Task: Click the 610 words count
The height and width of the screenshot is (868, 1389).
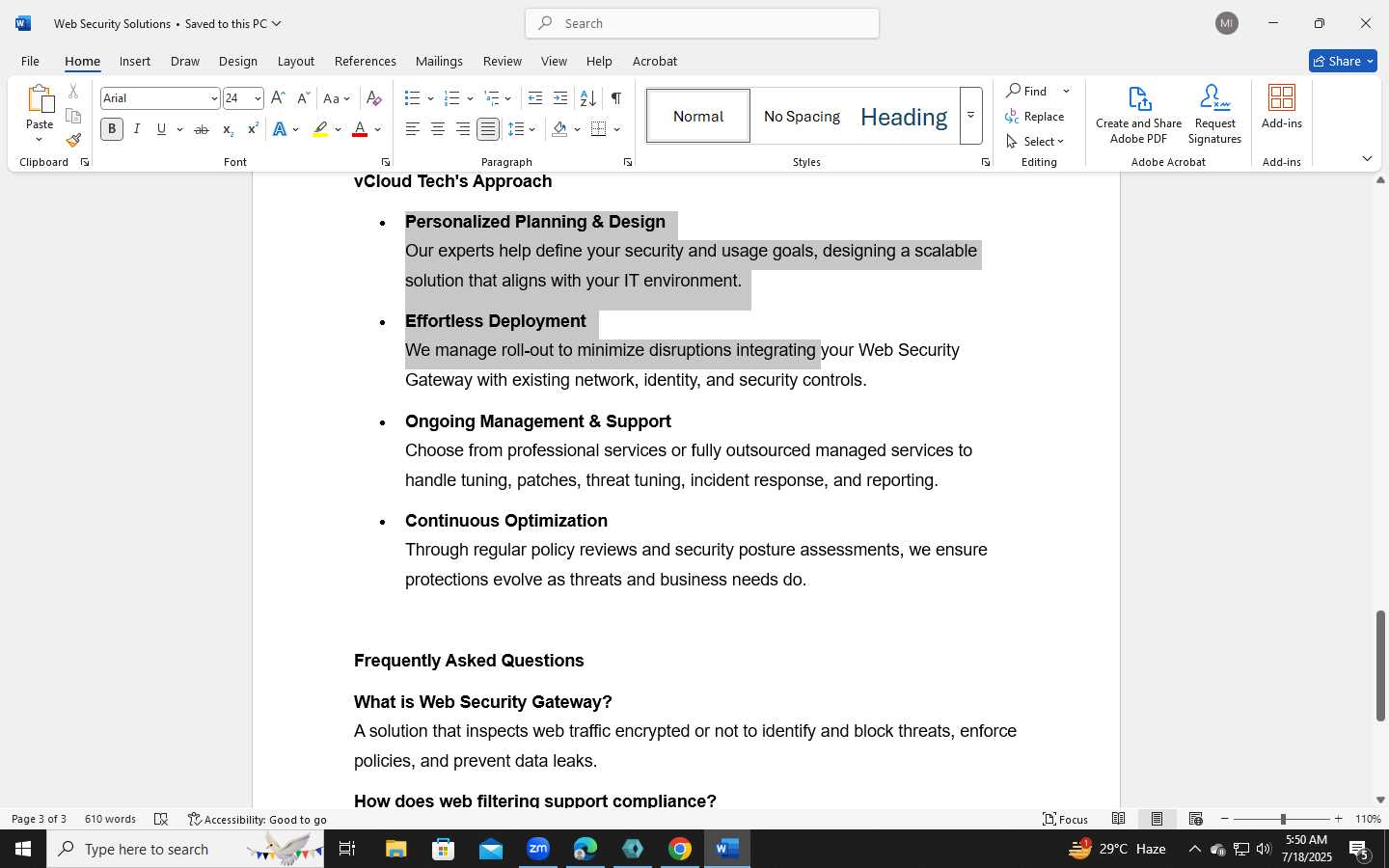Action: pos(110,819)
